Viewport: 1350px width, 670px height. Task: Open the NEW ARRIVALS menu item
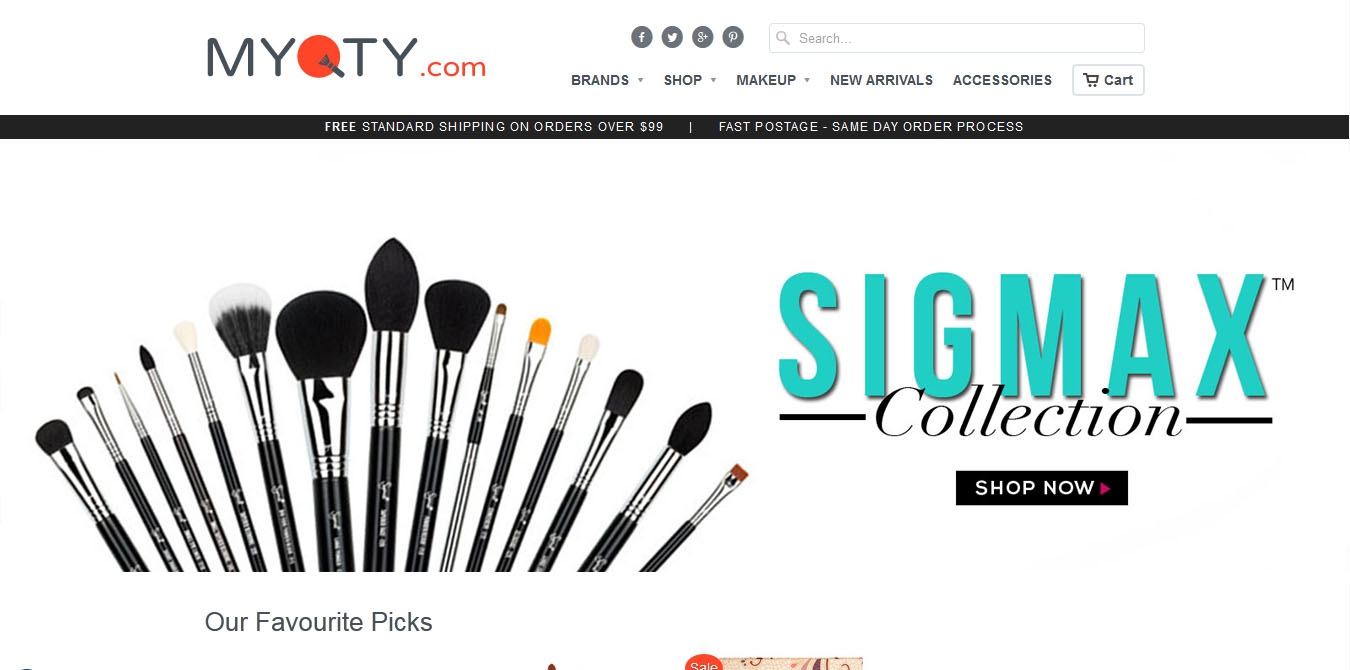pyautogui.click(x=881, y=80)
